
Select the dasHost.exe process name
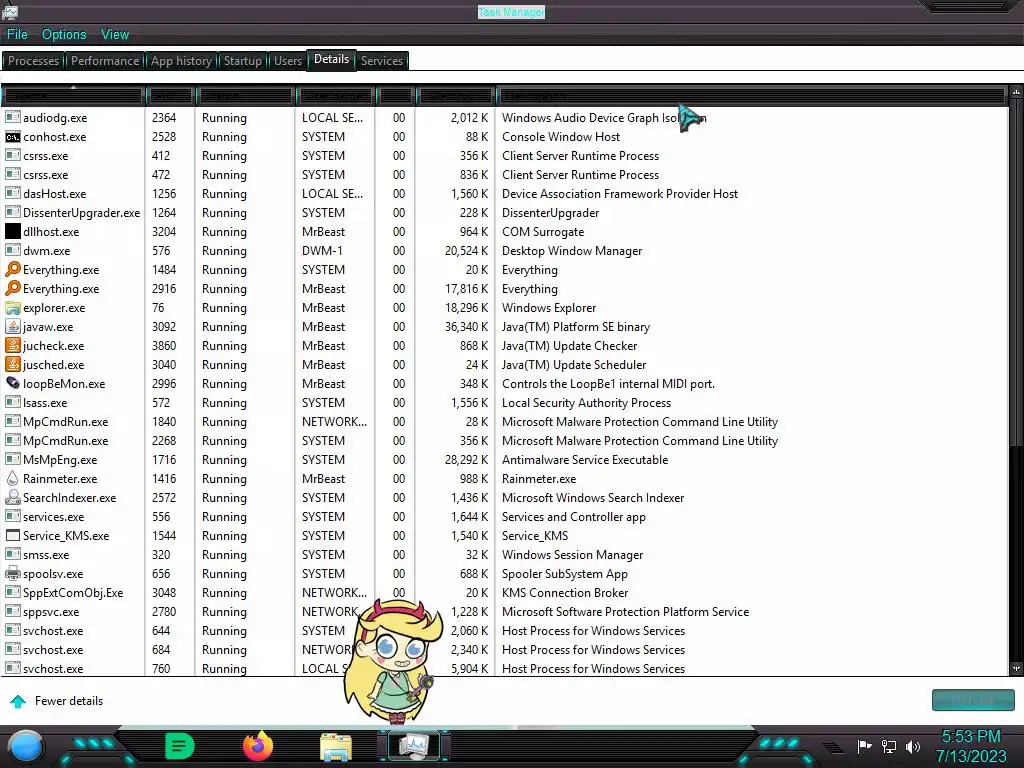click(x=54, y=194)
